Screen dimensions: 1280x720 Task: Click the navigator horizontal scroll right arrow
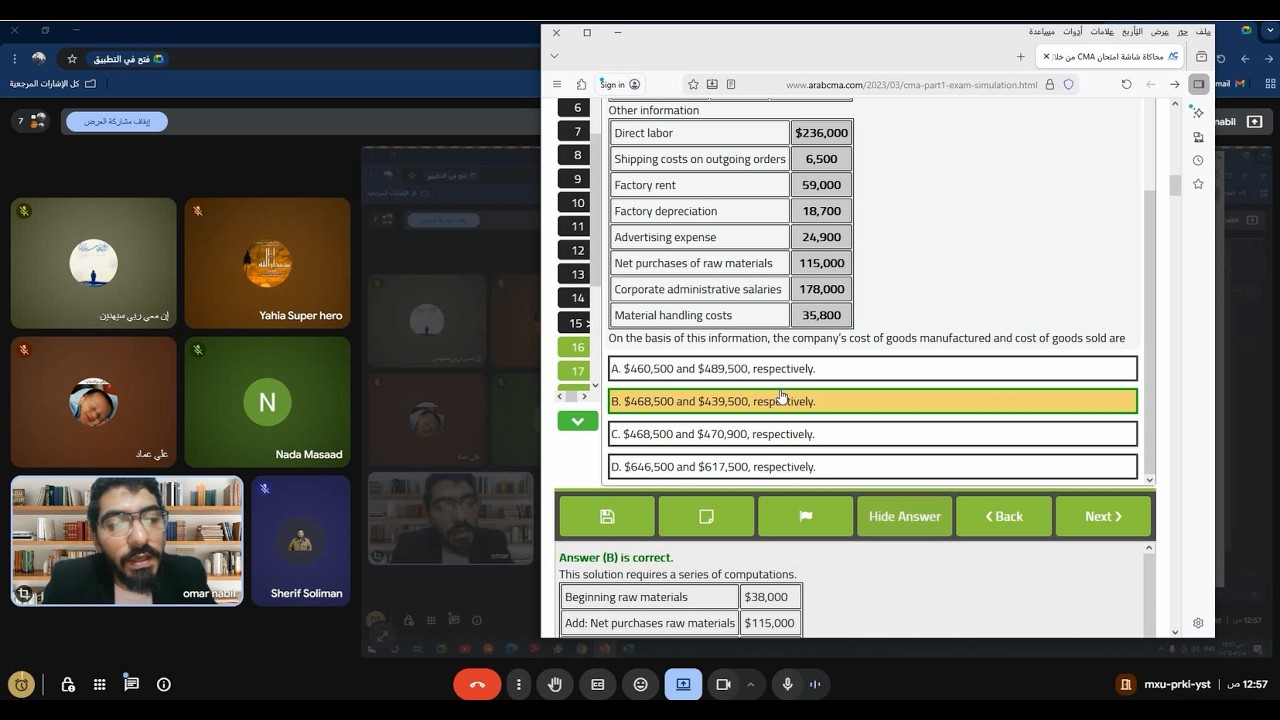click(x=585, y=397)
